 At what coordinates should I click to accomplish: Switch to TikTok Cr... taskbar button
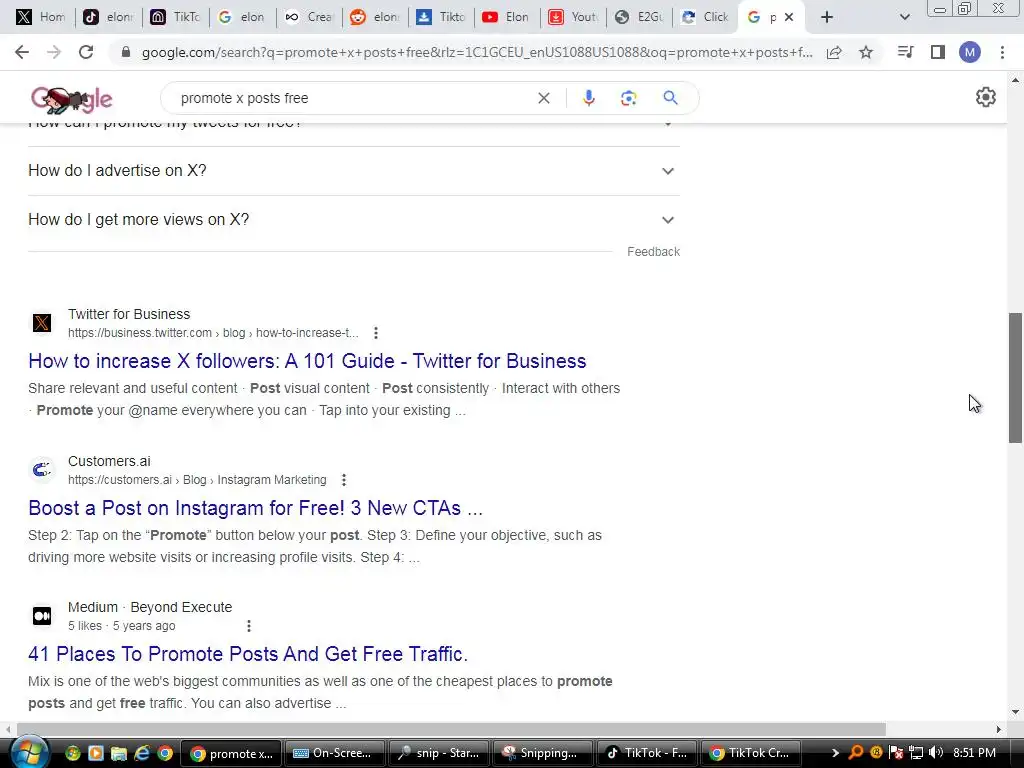point(751,753)
